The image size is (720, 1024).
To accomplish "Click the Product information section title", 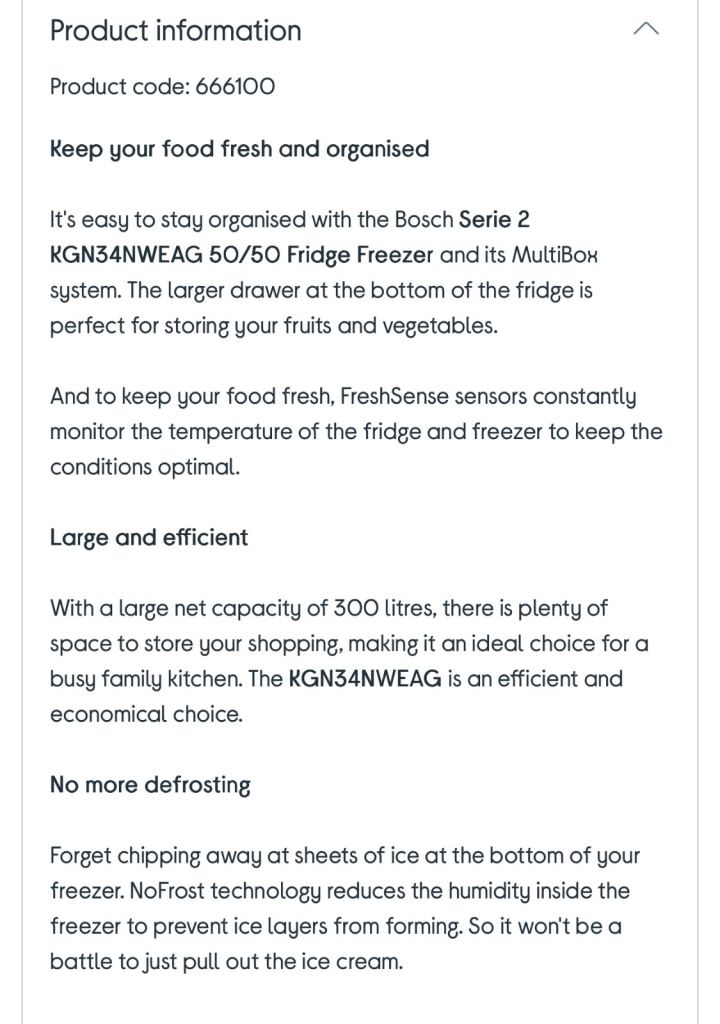I will tap(175, 30).
